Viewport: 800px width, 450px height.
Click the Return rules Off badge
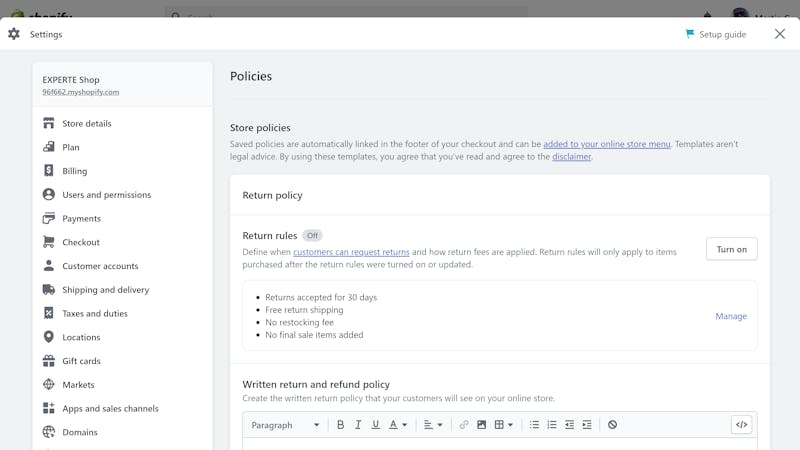(x=312, y=236)
